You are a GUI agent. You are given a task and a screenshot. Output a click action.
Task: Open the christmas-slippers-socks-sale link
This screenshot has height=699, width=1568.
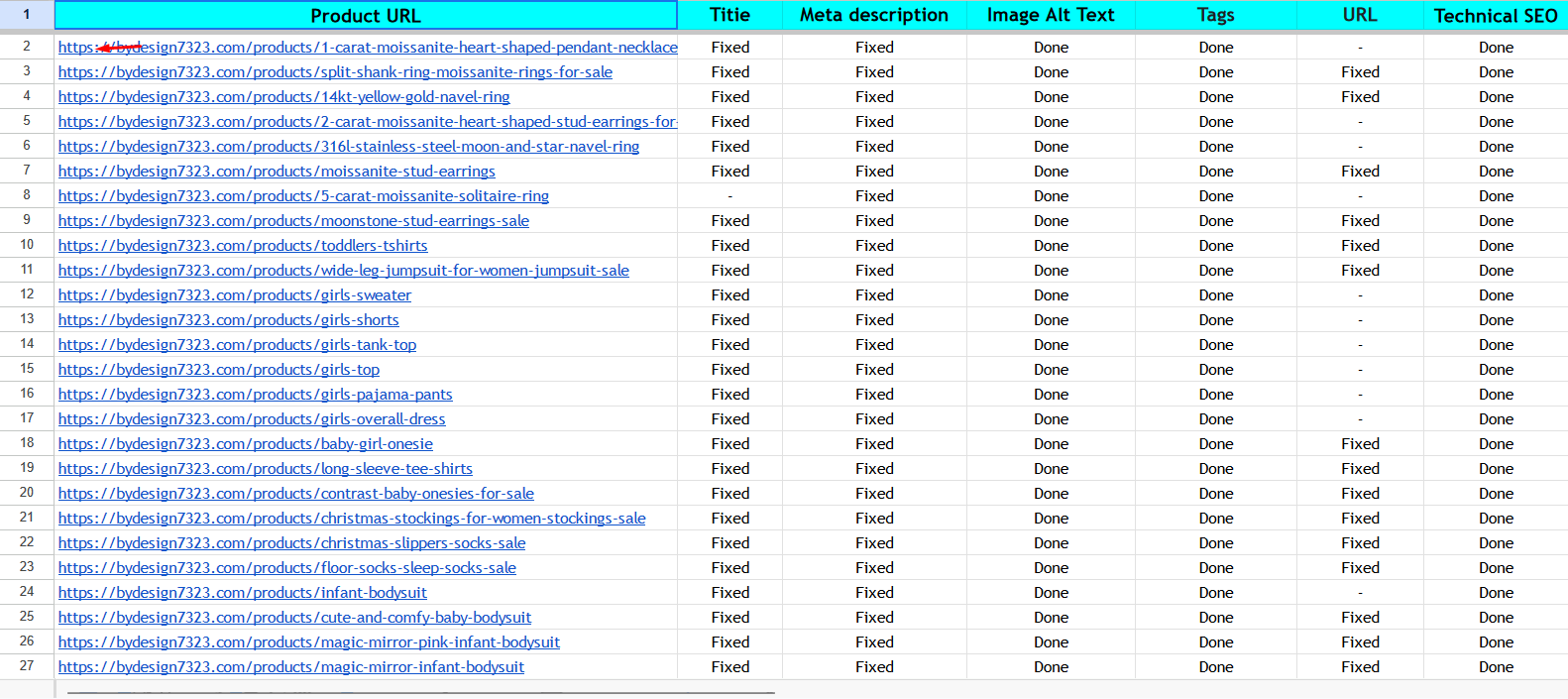click(x=292, y=543)
